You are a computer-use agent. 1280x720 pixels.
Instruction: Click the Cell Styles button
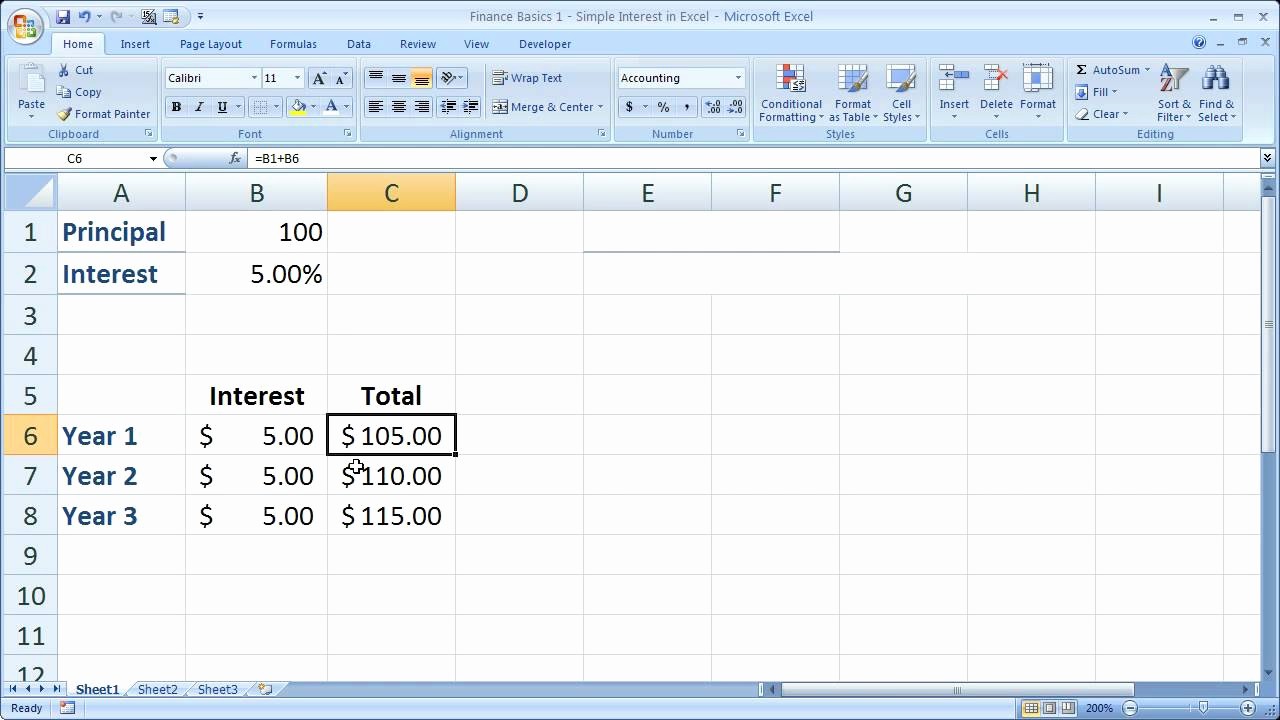click(901, 93)
